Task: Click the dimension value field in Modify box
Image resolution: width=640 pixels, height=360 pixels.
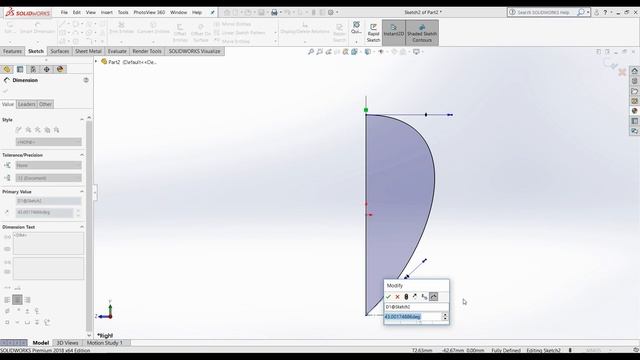Action: tap(413, 317)
